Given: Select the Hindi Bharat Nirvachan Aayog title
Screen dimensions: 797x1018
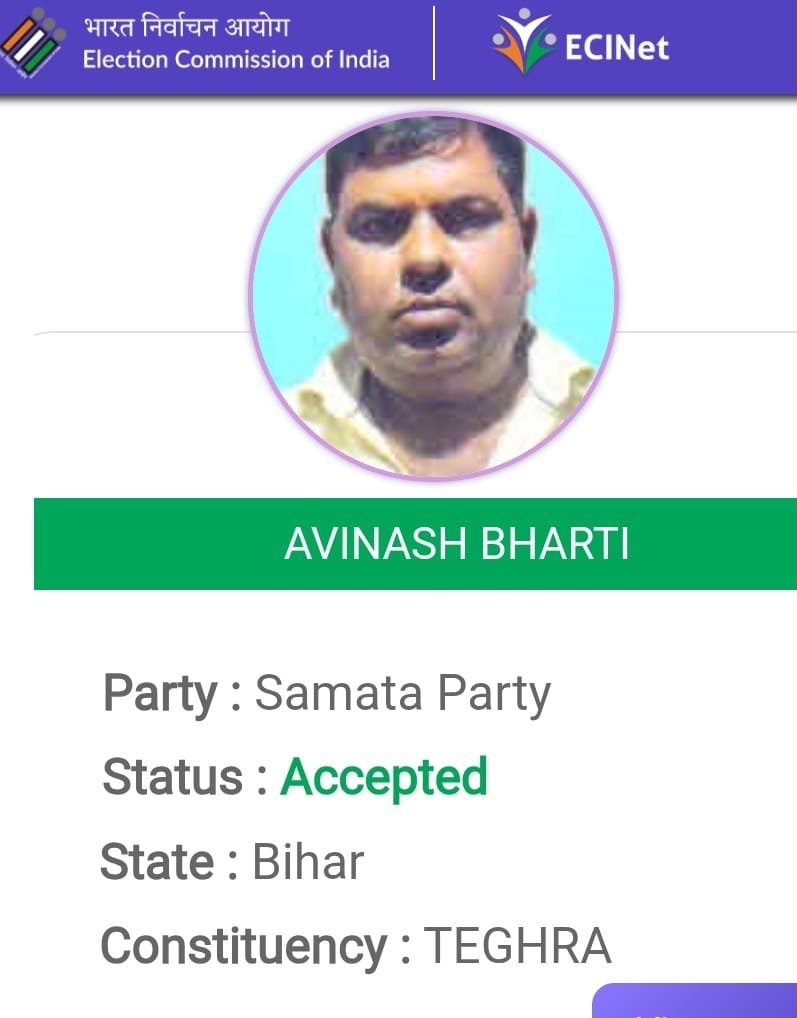Looking at the screenshot, I should (186, 27).
